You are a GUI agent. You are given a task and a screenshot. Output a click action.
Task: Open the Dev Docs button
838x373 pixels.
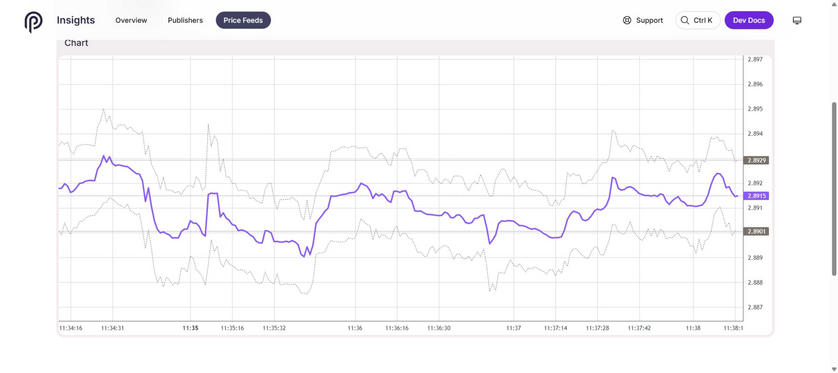(x=749, y=20)
